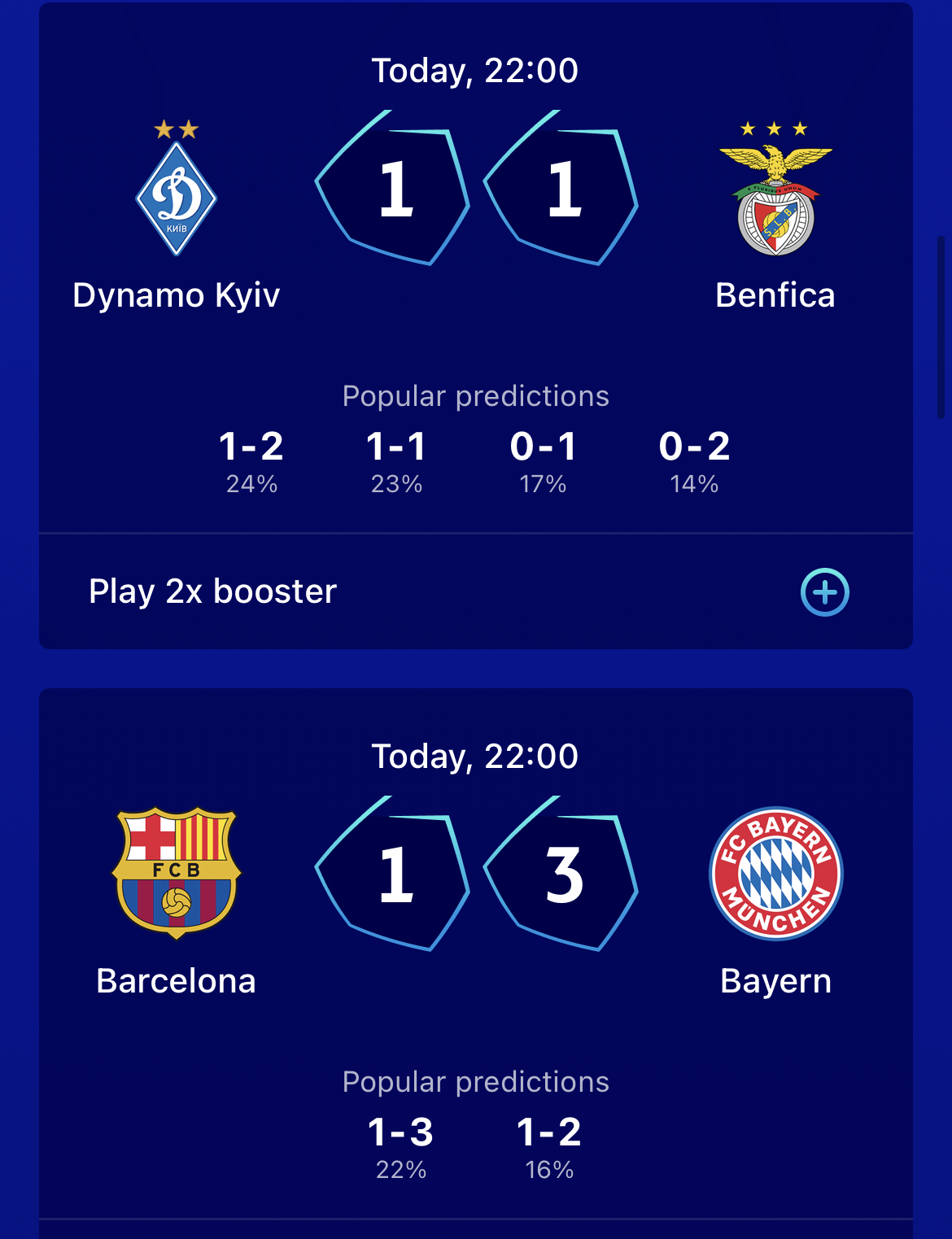Image resolution: width=952 pixels, height=1239 pixels.
Task: Choose popular prediction 1-1 at 23%
Action: pos(396,460)
